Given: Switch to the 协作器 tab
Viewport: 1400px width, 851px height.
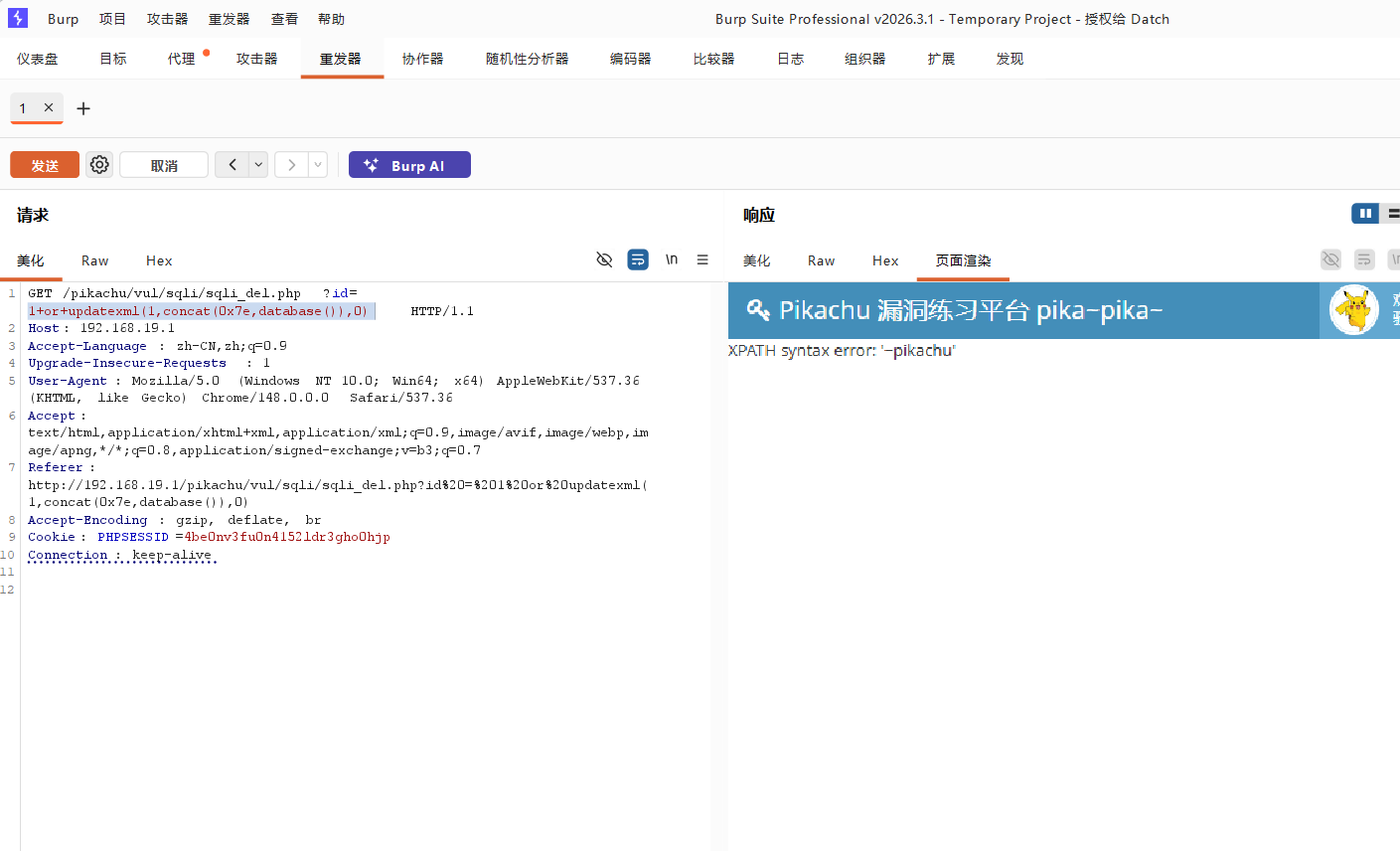Looking at the screenshot, I should click(x=423, y=59).
